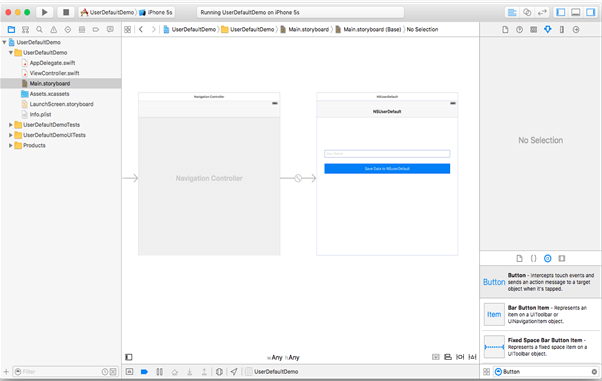The width and height of the screenshot is (602, 381).
Task: Switch to Assistant editor
Action: (x=527, y=12)
